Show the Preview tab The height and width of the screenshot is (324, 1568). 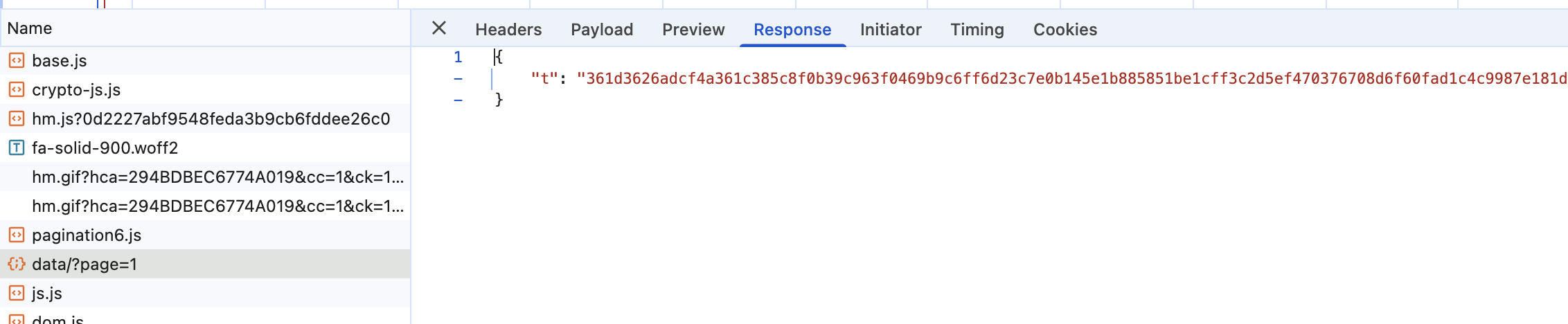693,30
